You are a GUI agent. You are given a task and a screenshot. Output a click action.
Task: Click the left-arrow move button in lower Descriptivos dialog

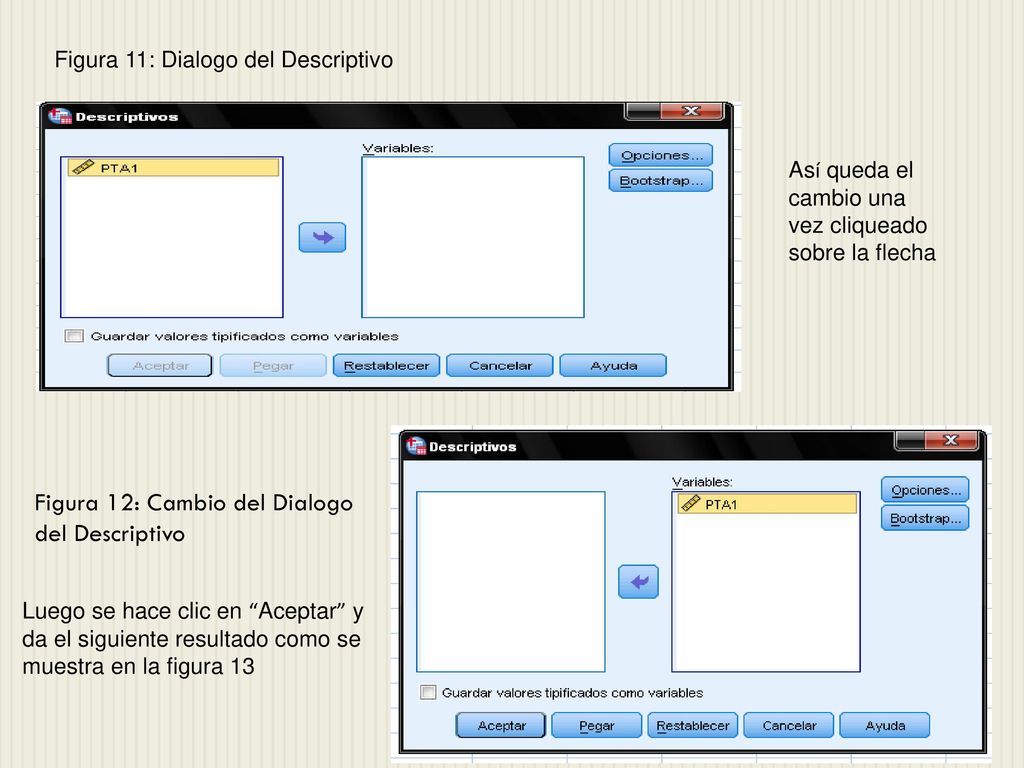pos(638,581)
